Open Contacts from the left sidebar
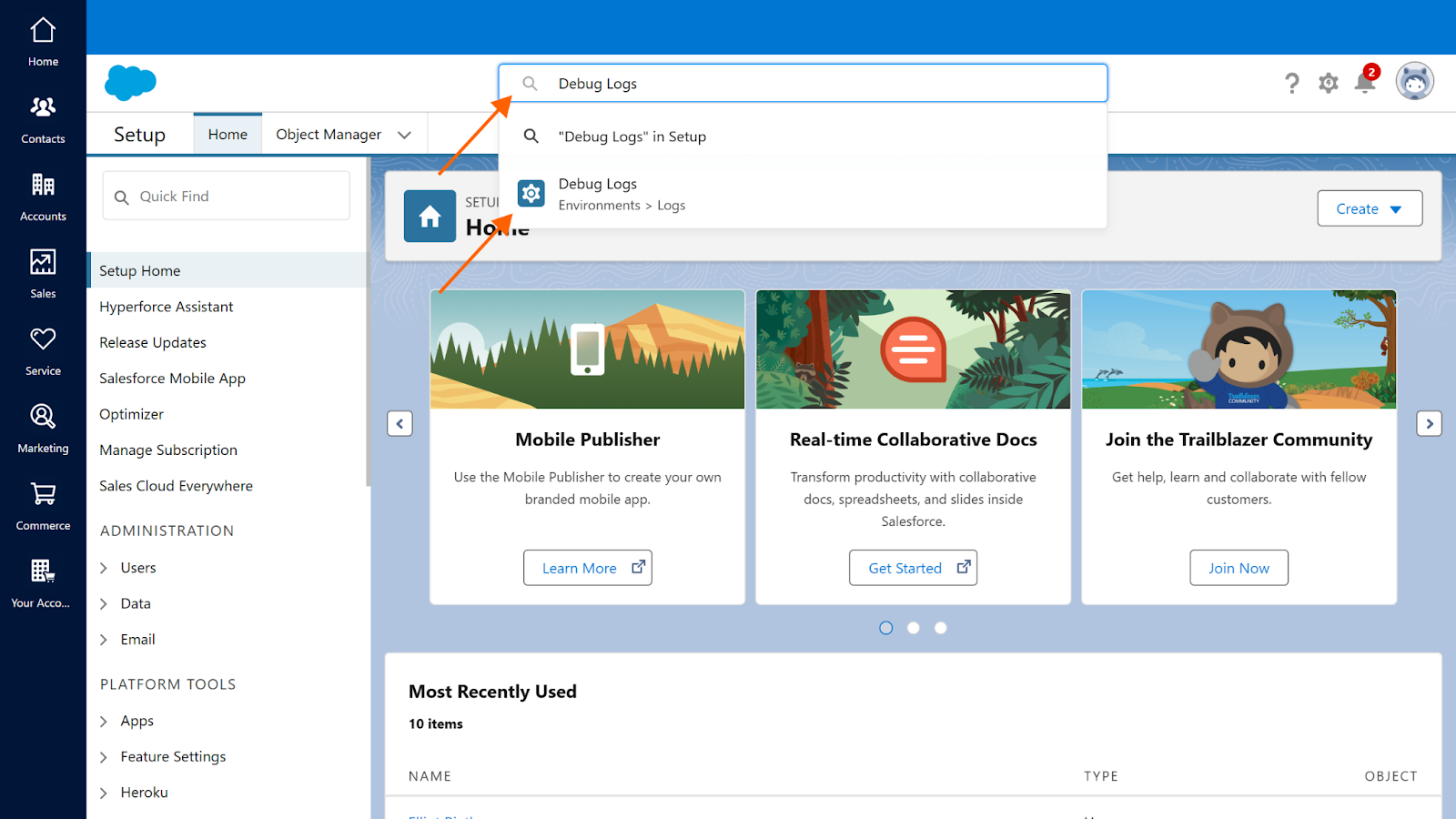This screenshot has height=819, width=1456. click(43, 118)
